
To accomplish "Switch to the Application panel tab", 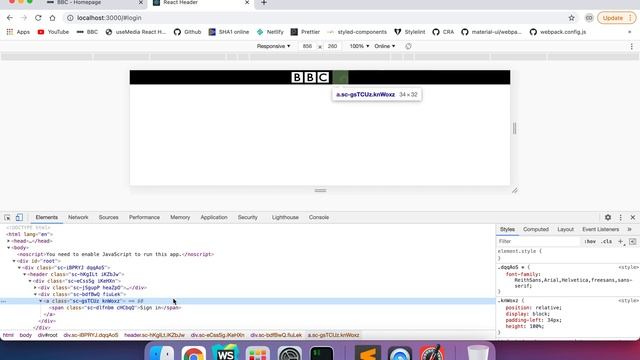I will (x=214, y=218).
